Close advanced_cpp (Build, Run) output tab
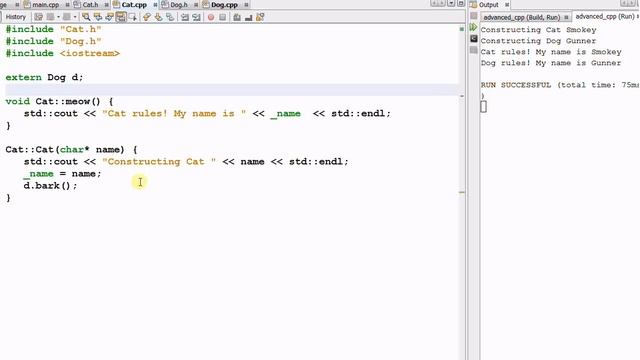 click(x=566, y=18)
